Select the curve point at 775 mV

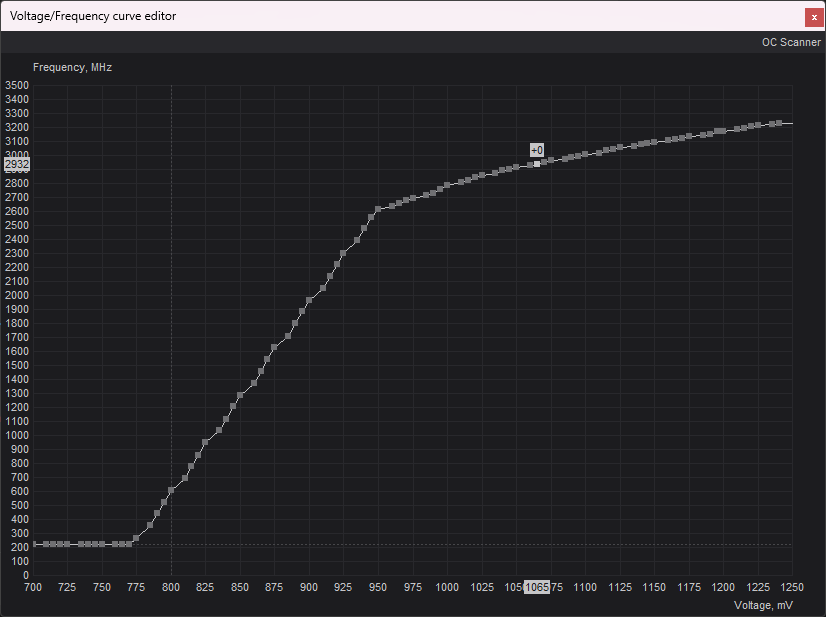point(136,538)
